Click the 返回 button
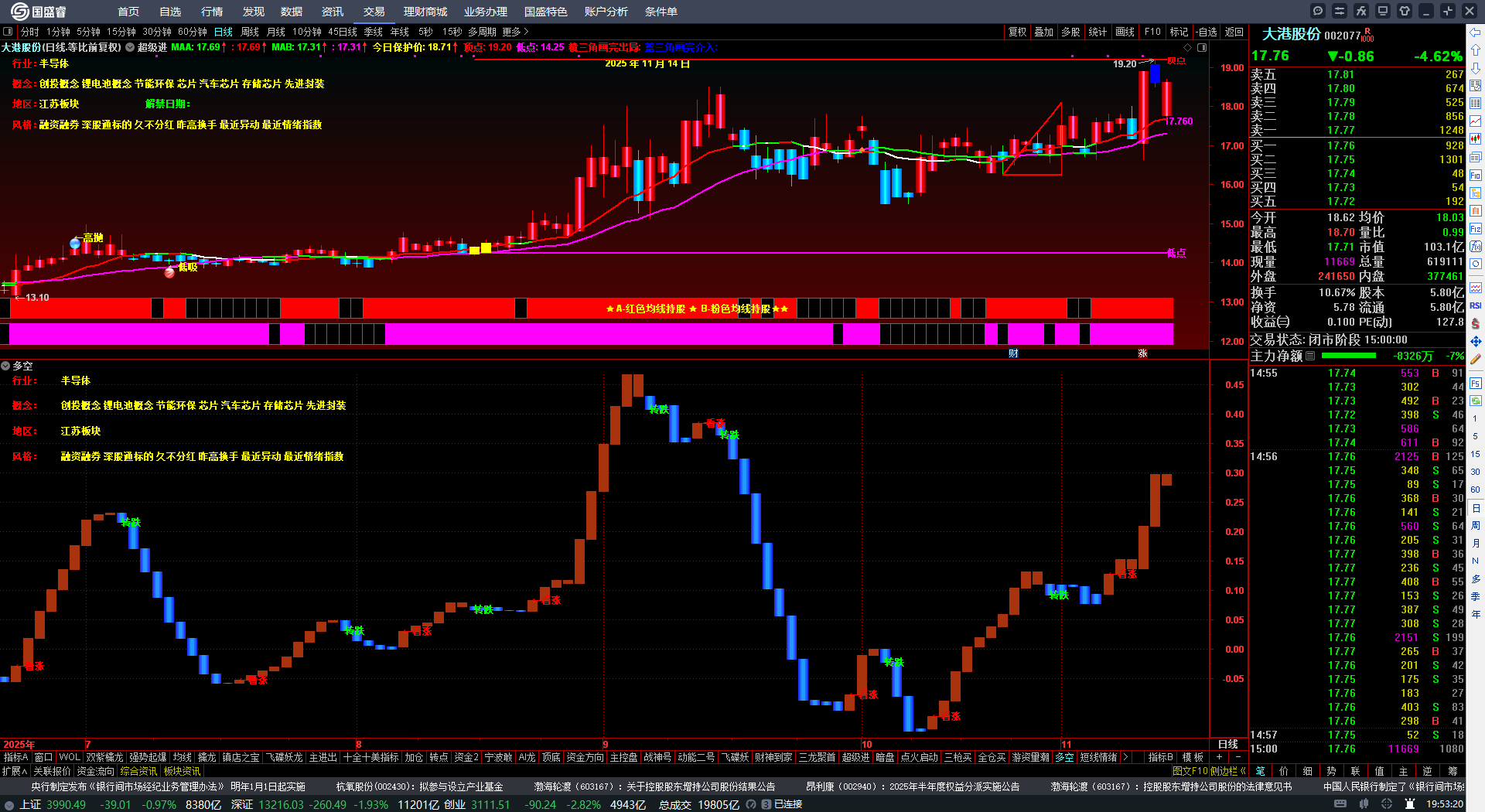The height and width of the screenshot is (812, 1485). click(x=1234, y=32)
